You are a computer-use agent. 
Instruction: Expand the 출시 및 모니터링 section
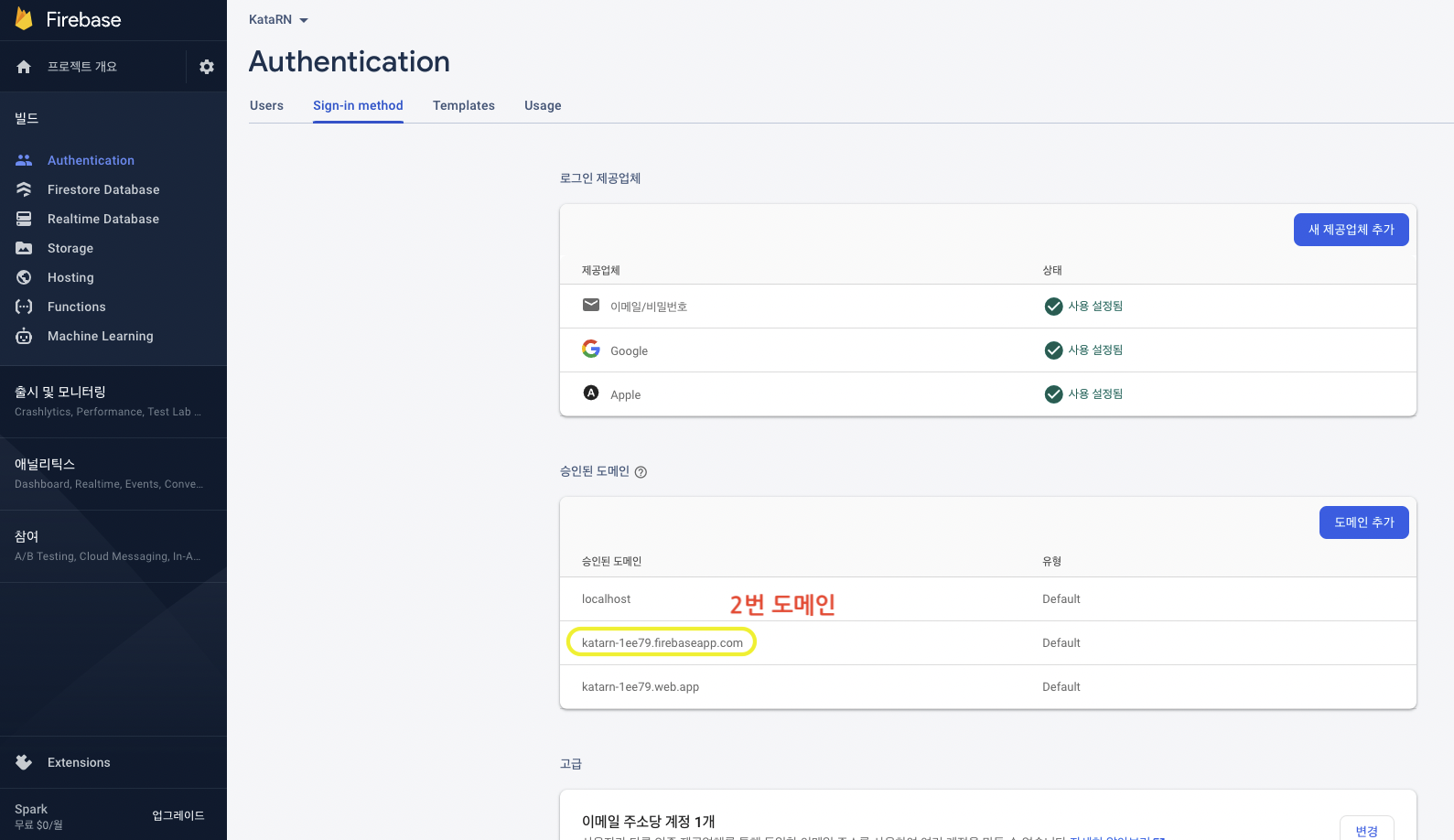113,401
